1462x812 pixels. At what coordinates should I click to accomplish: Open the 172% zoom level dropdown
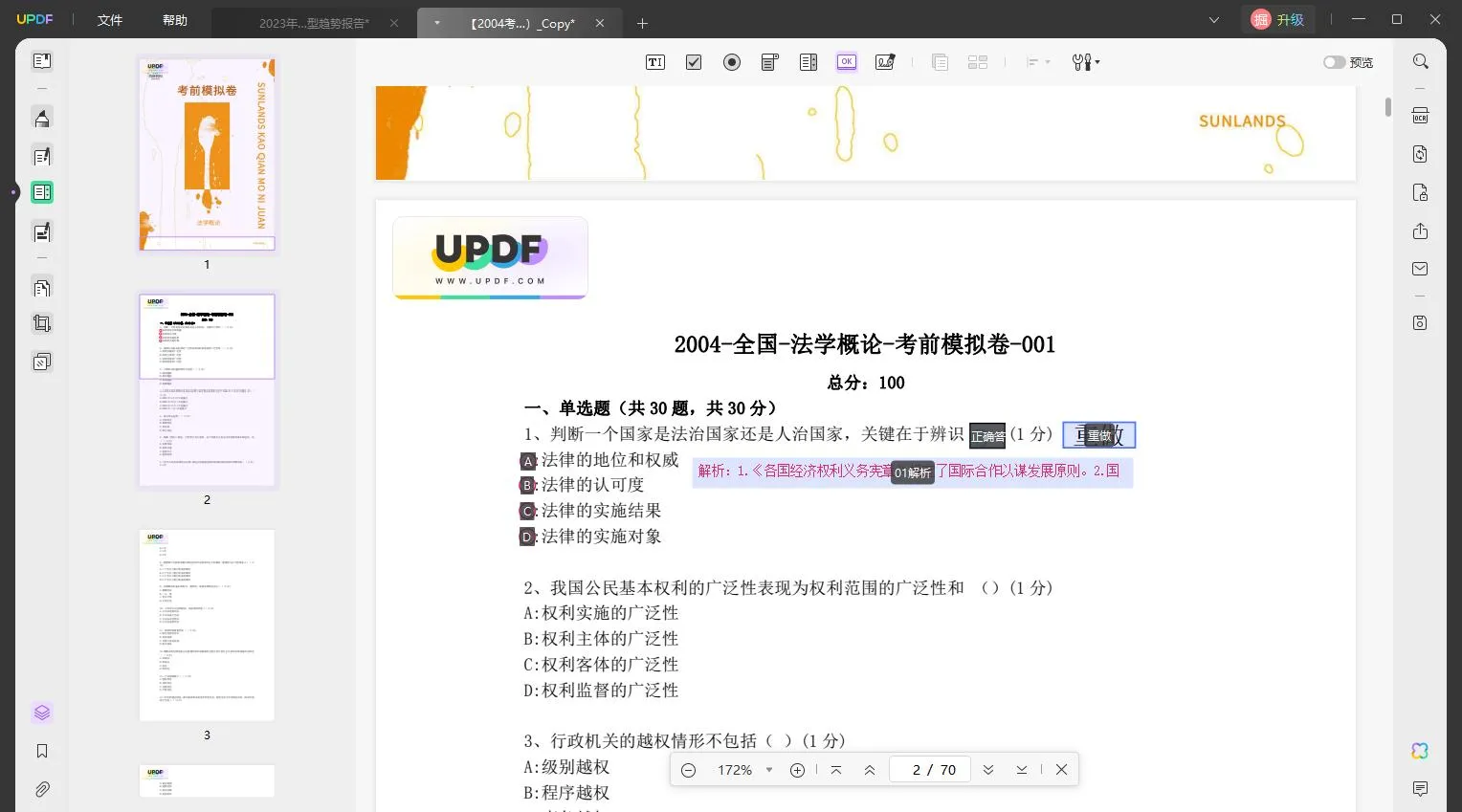click(768, 770)
